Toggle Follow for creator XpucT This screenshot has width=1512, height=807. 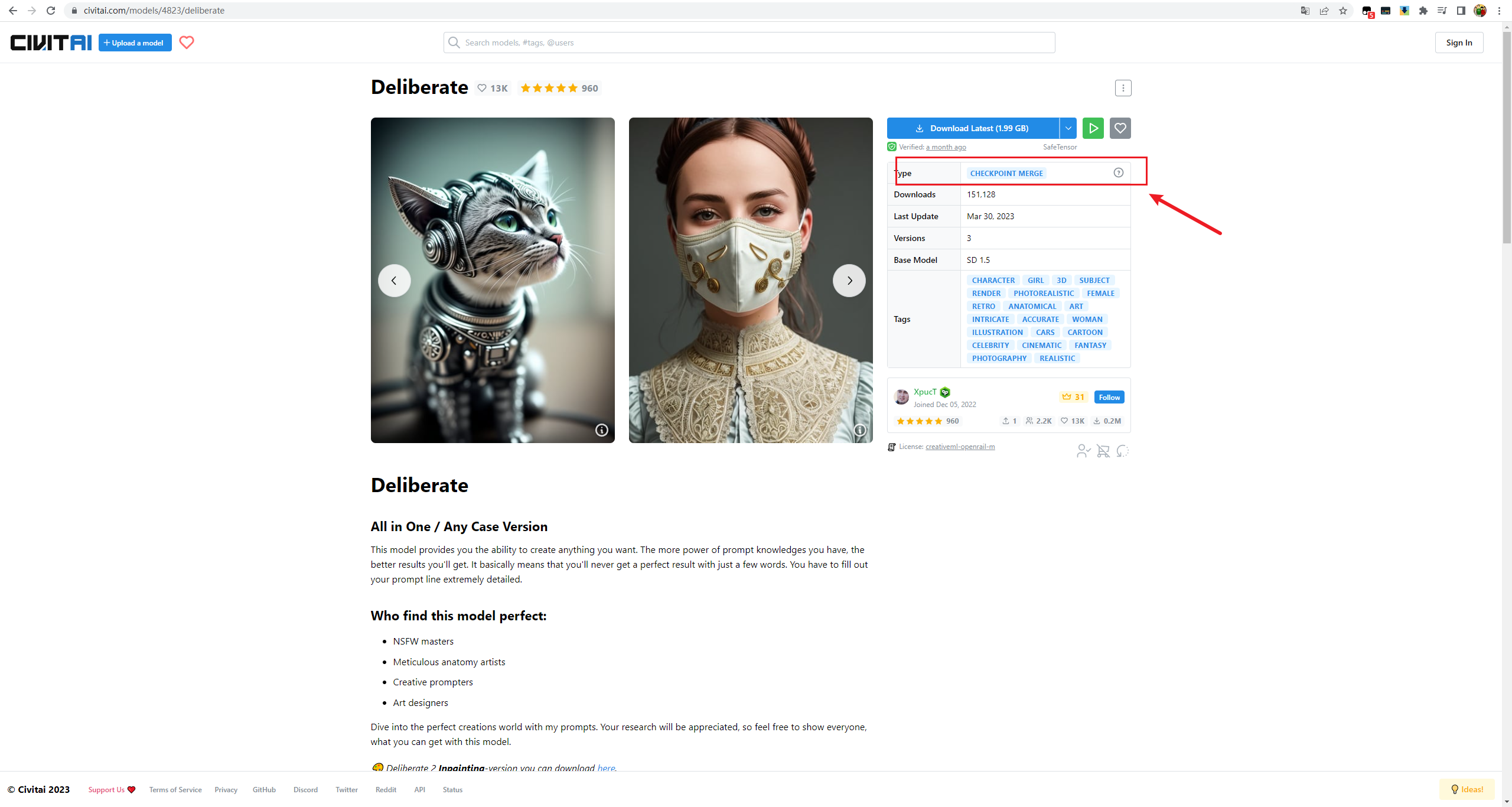tap(1109, 397)
